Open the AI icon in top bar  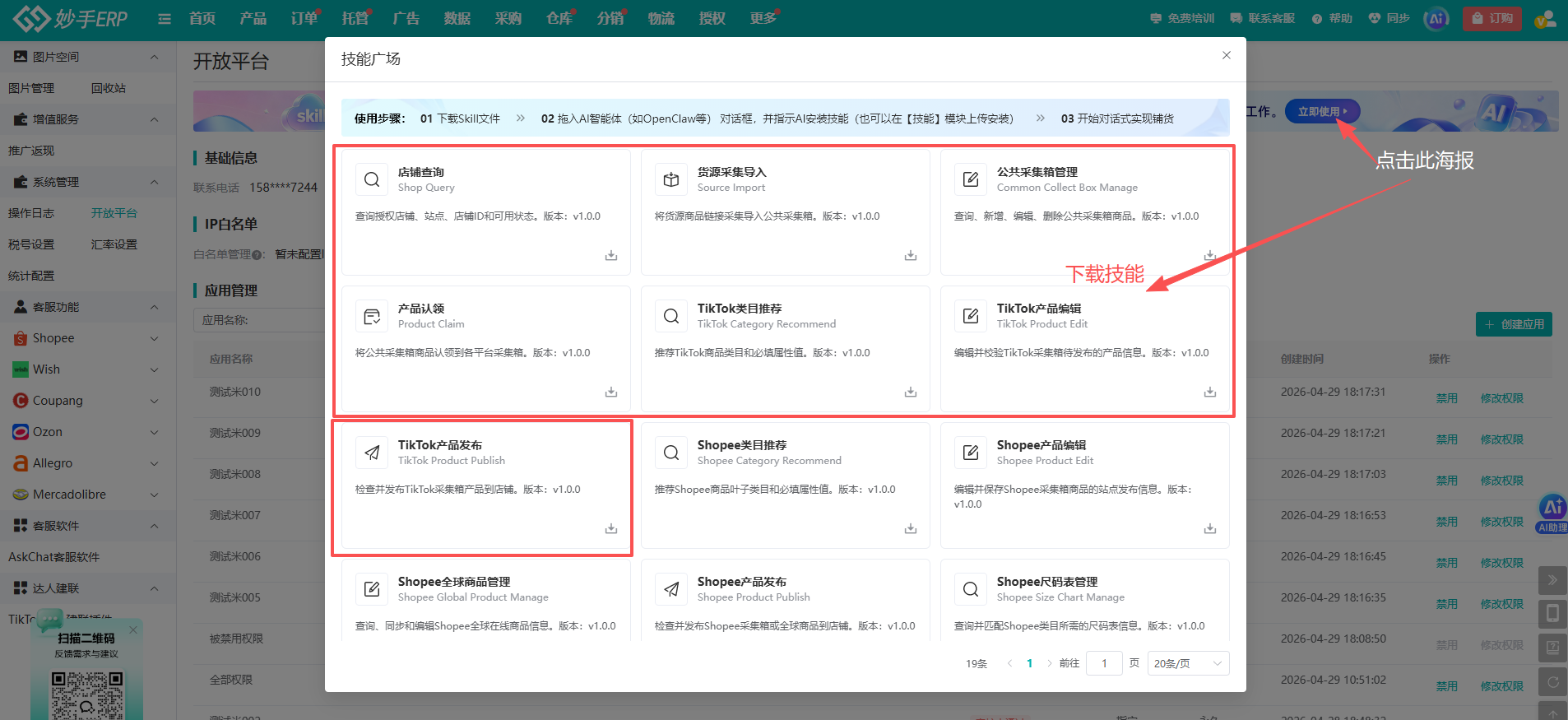(1436, 19)
